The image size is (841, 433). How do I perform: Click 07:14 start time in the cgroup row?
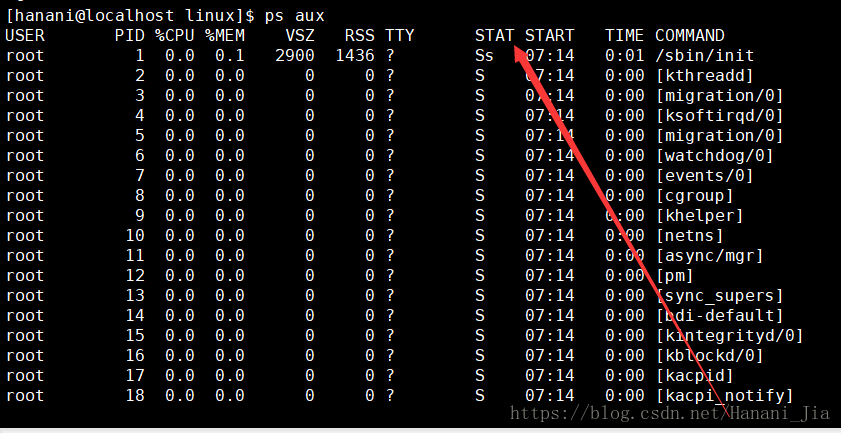(x=549, y=195)
